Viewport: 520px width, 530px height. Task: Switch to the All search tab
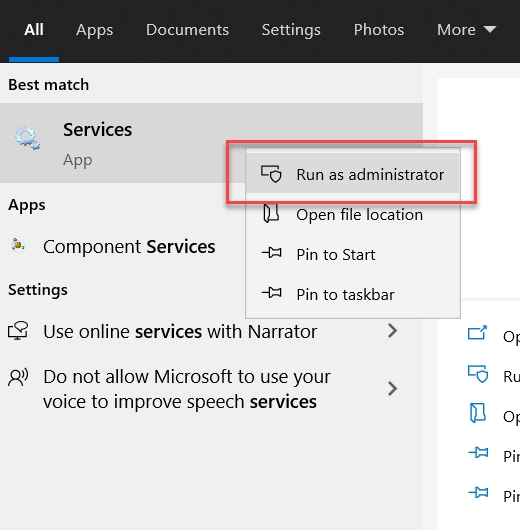[x=34, y=30]
